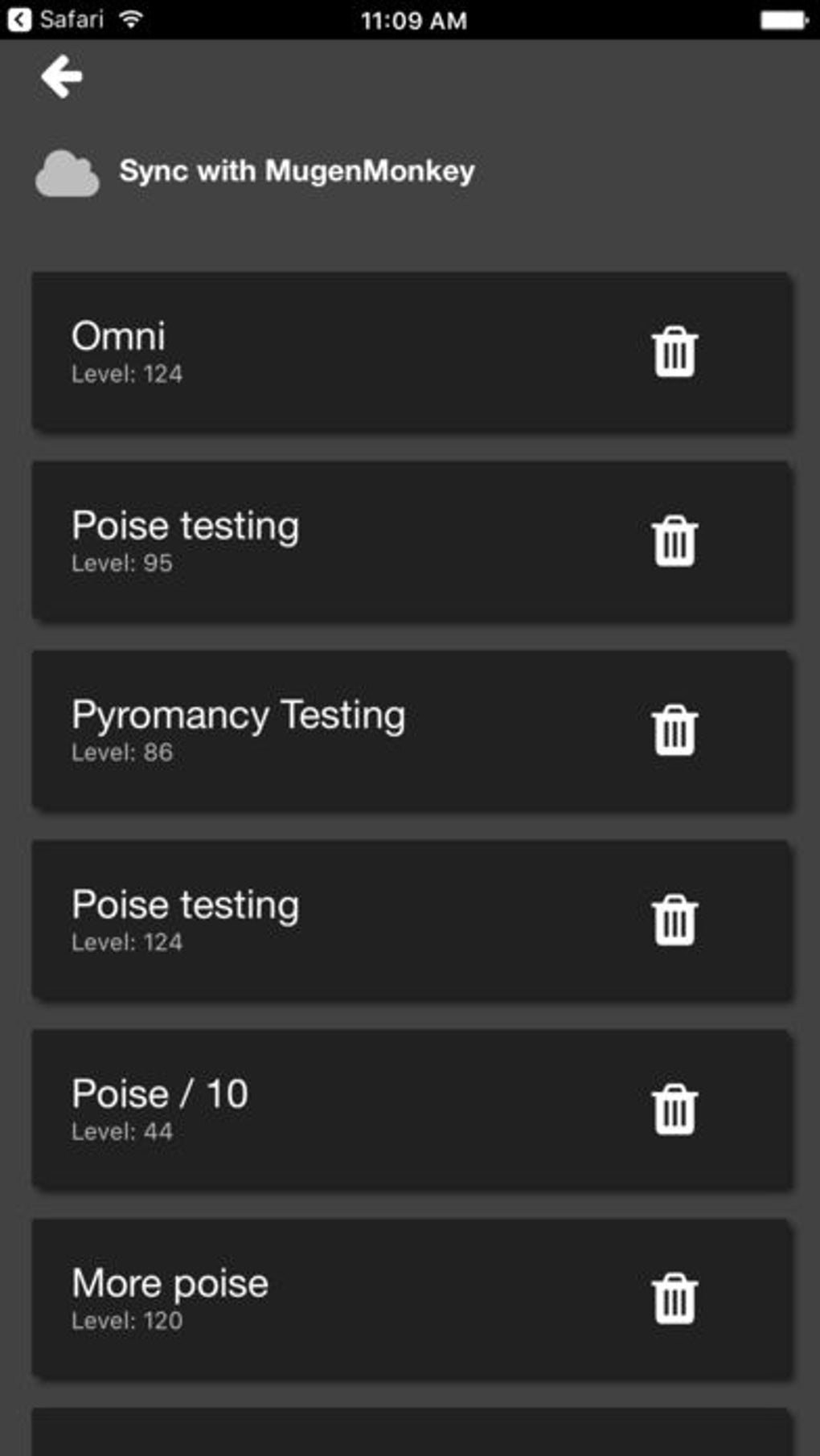
Task: Select the Poise testing Level 95 entry
Action: tap(322, 541)
